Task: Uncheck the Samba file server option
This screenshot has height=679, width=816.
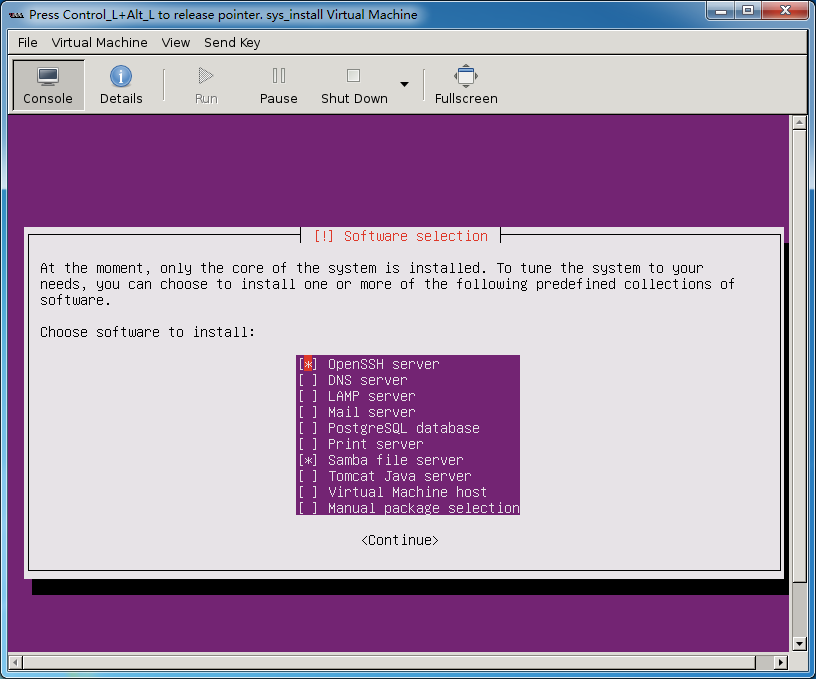Action: [x=308, y=460]
